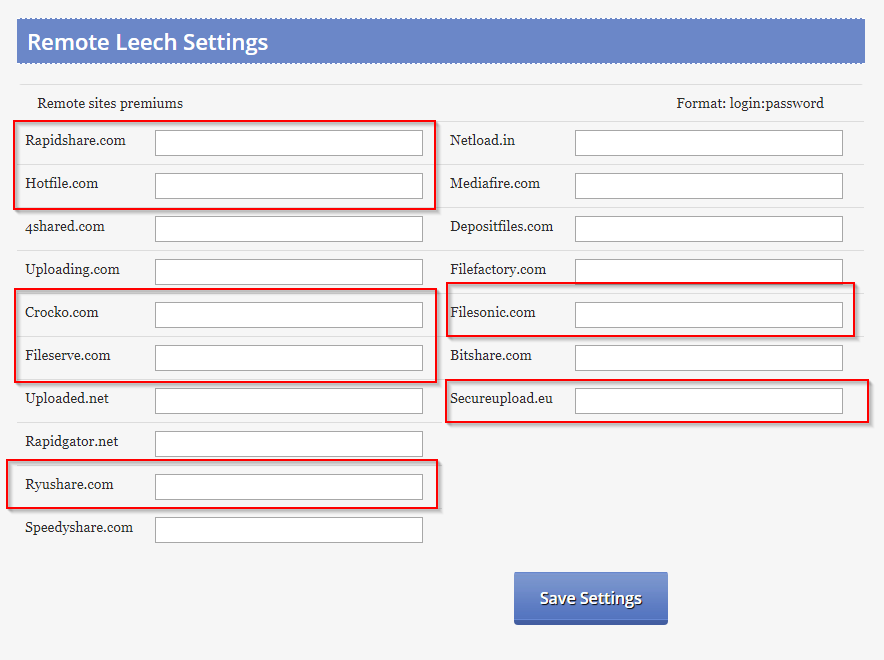Click the Hotfile.com label

click(x=61, y=183)
